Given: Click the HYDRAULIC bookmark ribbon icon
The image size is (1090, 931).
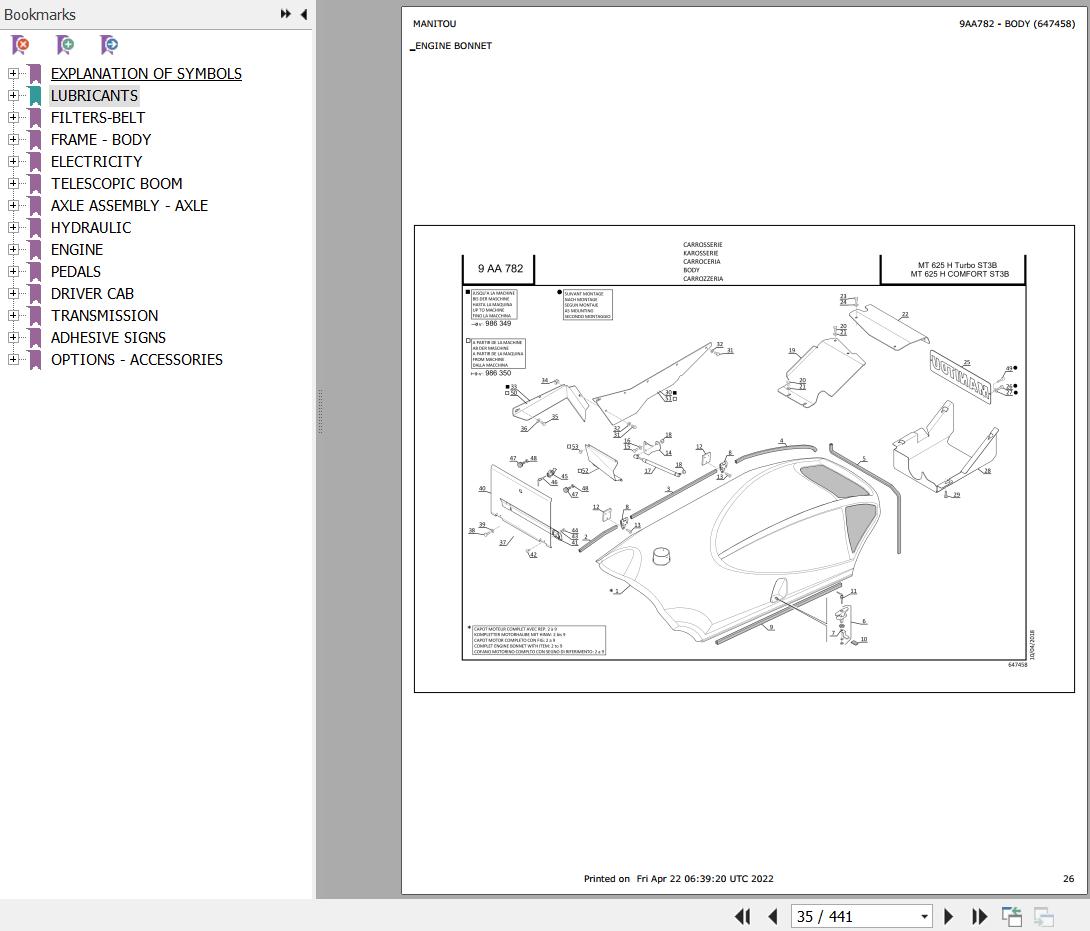Looking at the screenshot, I should (x=35, y=227).
